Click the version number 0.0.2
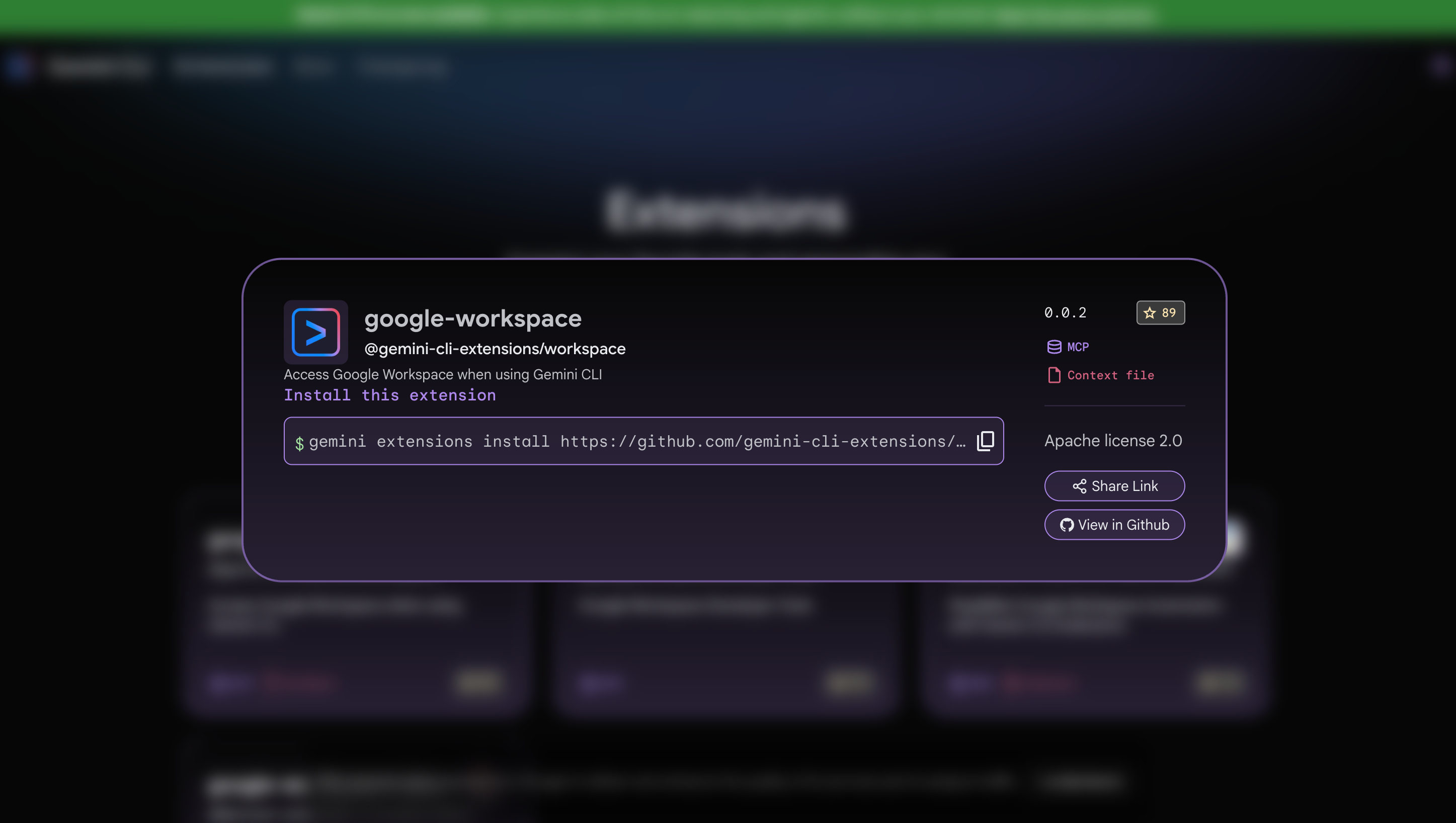Image resolution: width=1456 pixels, height=823 pixels. [1066, 312]
